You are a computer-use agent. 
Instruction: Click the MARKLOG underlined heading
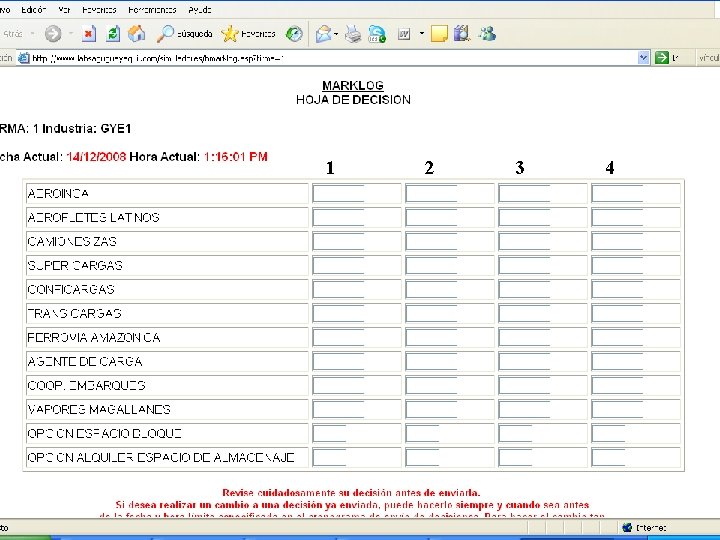tap(353, 85)
